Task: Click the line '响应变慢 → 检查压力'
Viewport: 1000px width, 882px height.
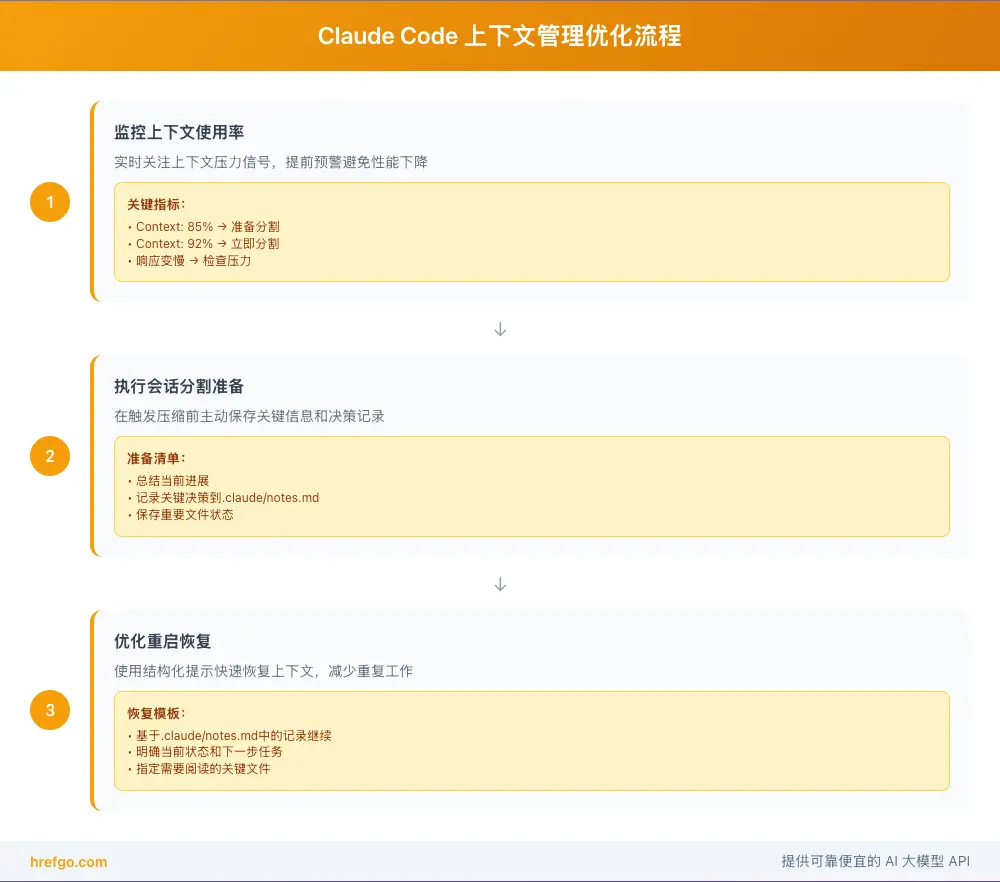Action: point(193,260)
